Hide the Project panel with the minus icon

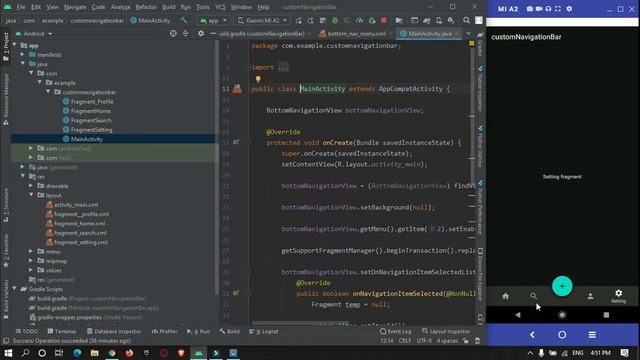click(213, 33)
